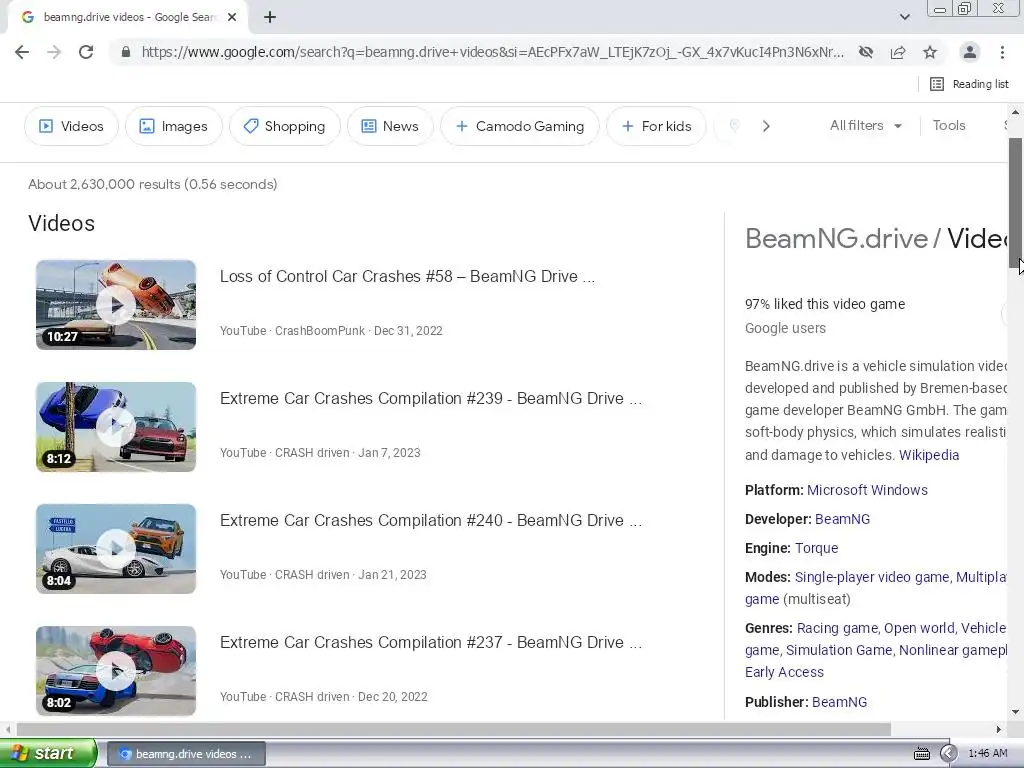Add Camodo Gaming to the search

[x=520, y=126]
